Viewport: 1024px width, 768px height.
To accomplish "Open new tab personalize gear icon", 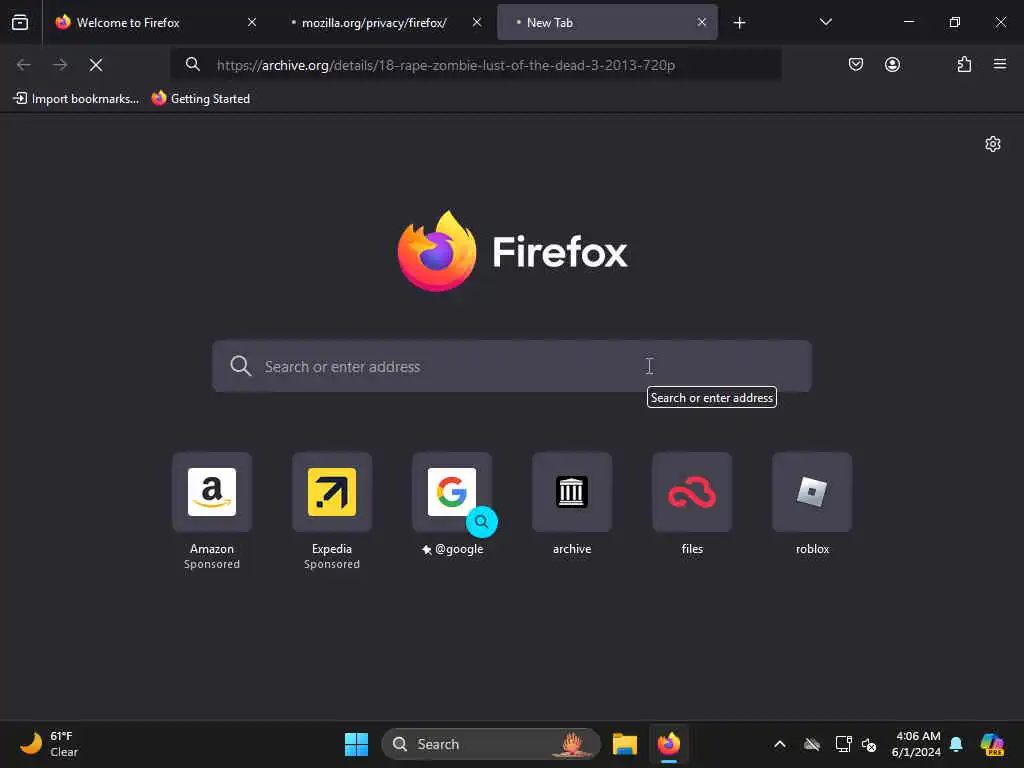I will (x=993, y=144).
